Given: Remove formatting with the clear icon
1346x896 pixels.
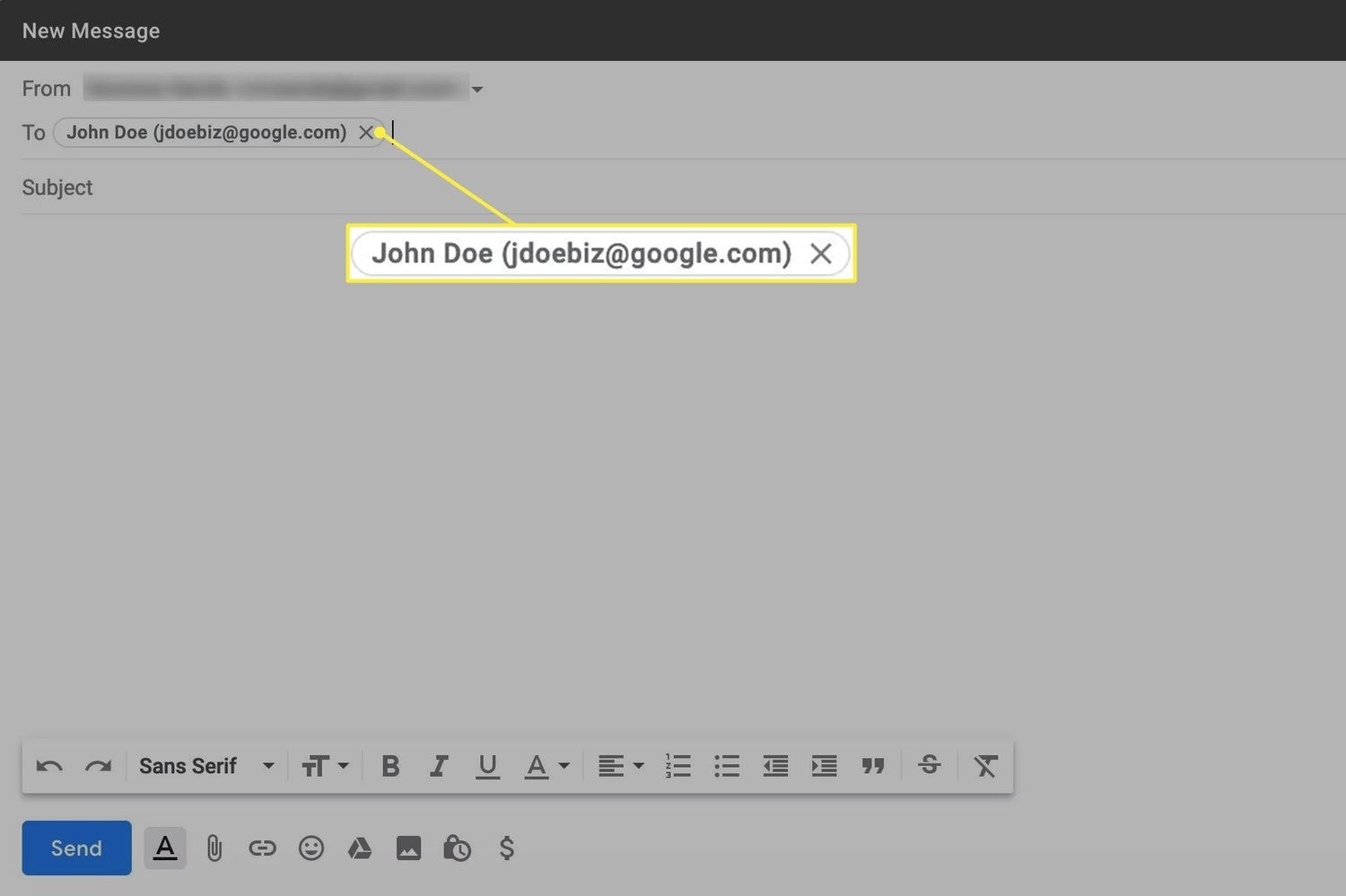Looking at the screenshot, I should pyautogui.click(x=985, y=766).
